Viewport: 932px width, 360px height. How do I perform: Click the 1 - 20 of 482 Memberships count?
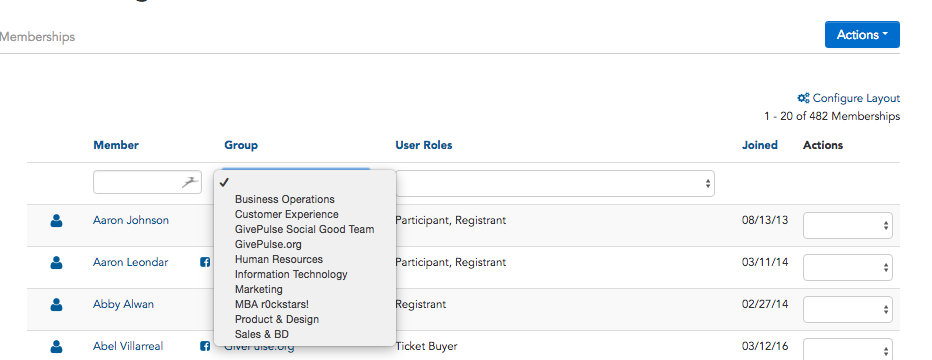tap(832, 116)
